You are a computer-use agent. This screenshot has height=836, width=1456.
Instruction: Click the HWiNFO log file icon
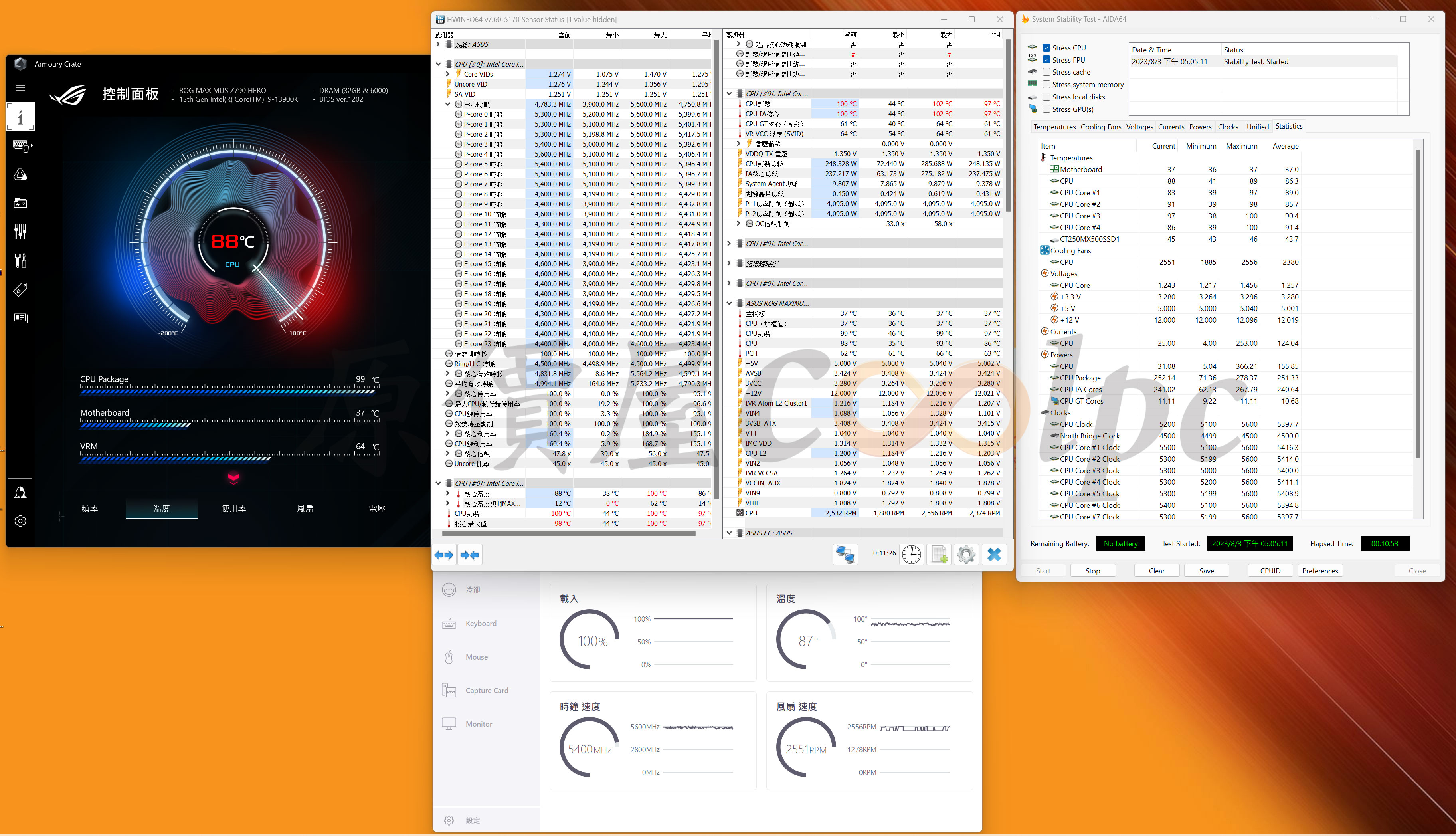click(x=939, y=555)
